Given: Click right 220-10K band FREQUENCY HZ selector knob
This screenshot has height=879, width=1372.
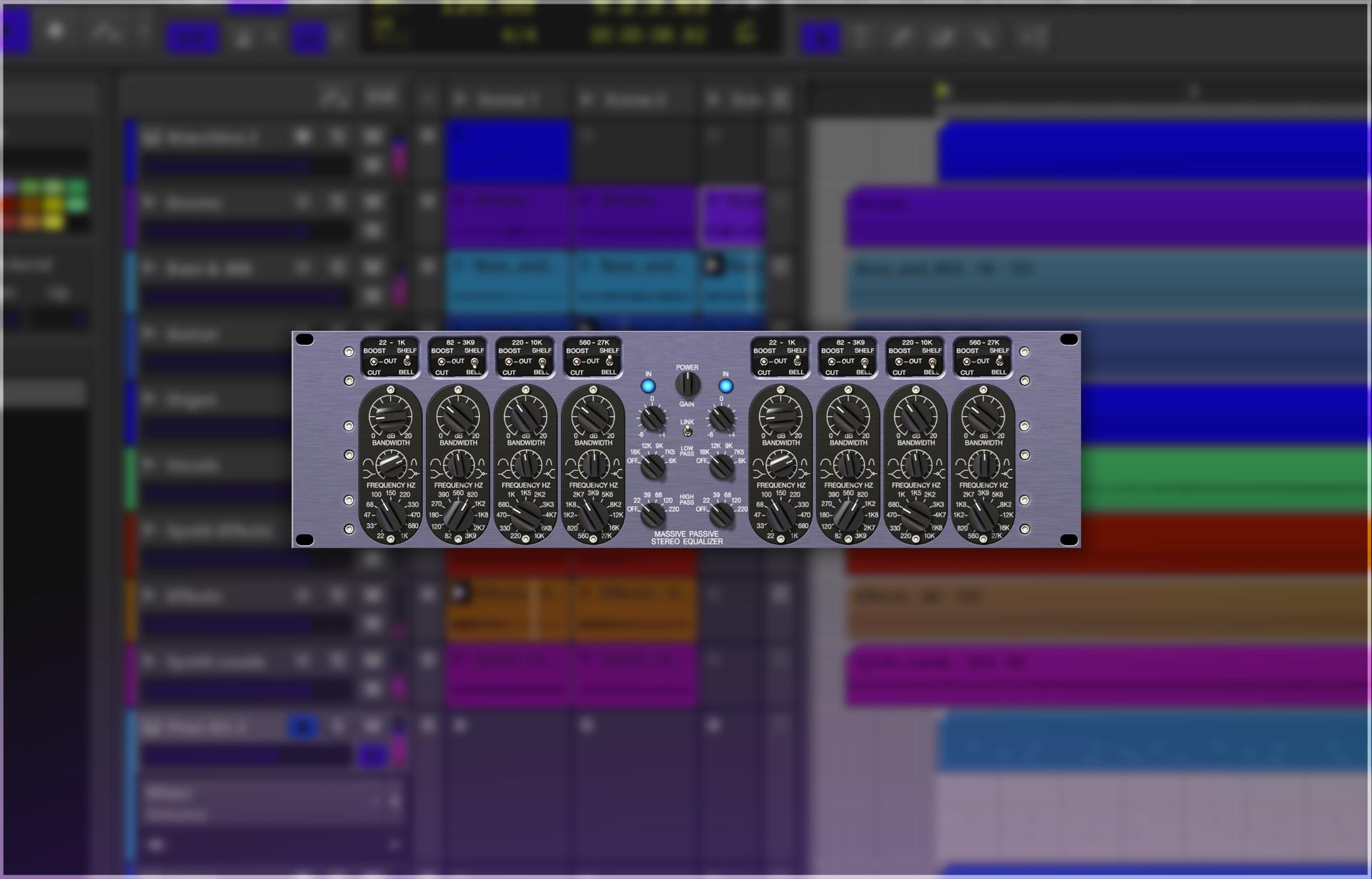Looking at the screenshot, I should pyautogui.click(x=915, y=515).
